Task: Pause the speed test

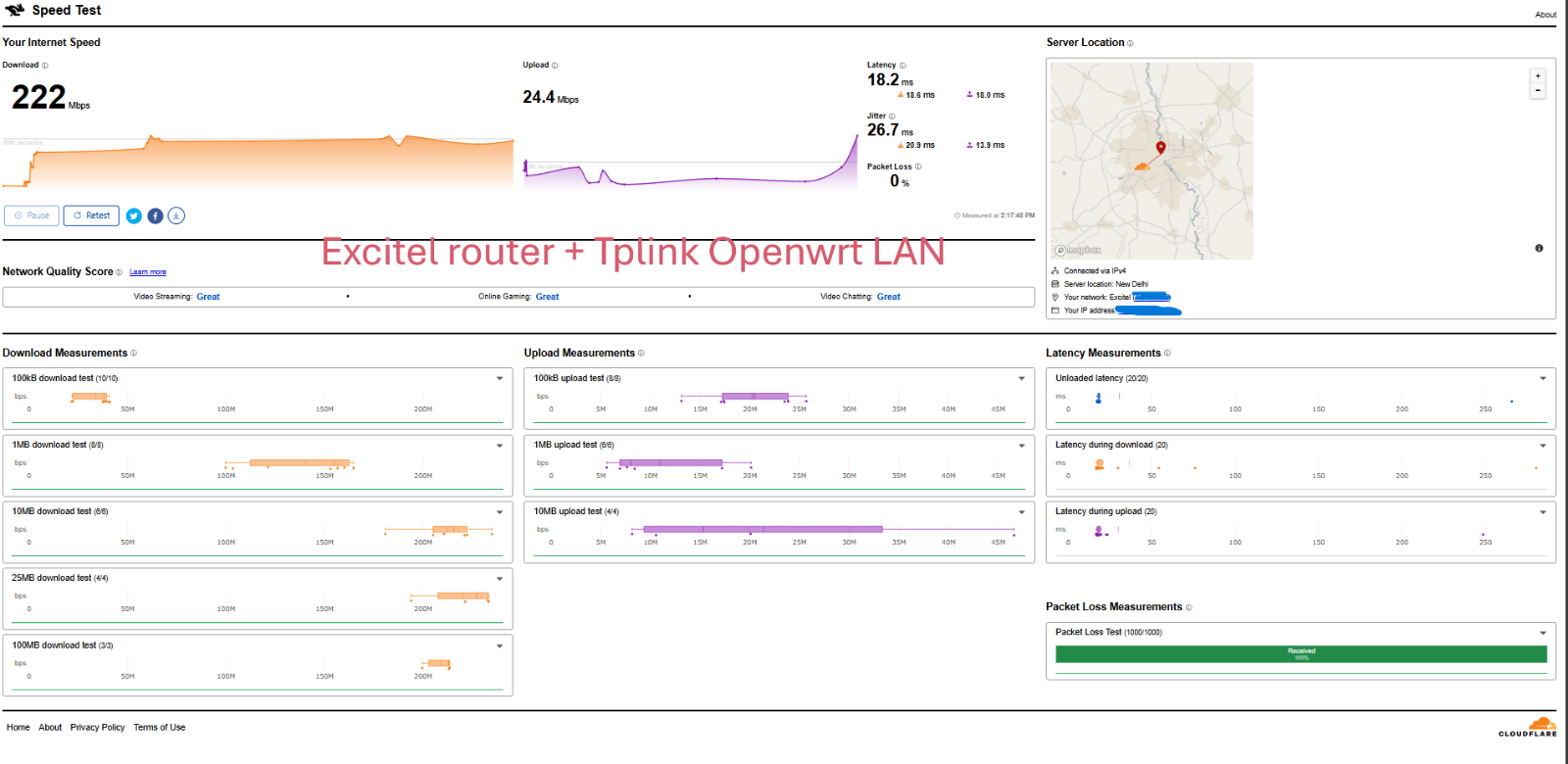Action: [32, 215]
